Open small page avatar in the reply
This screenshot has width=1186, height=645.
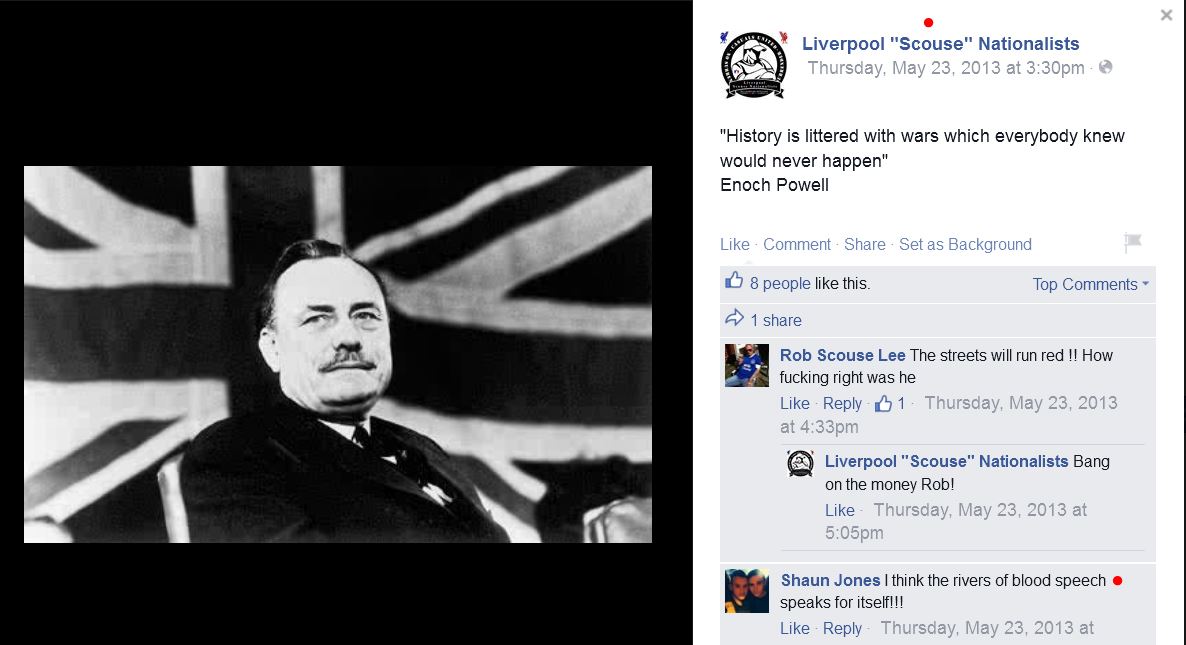(x=800, y=463)
